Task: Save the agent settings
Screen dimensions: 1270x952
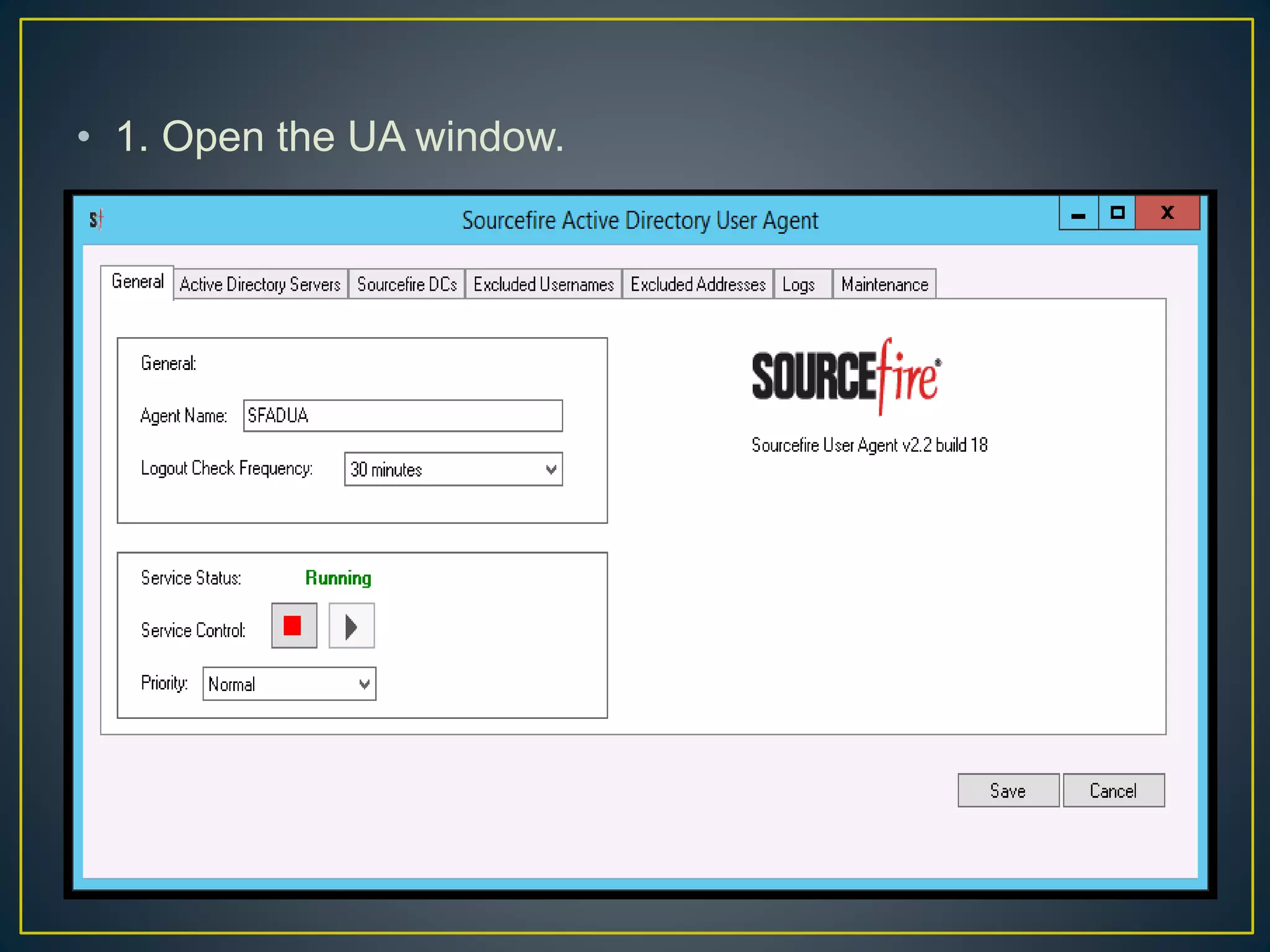Action: [1008, 790]
